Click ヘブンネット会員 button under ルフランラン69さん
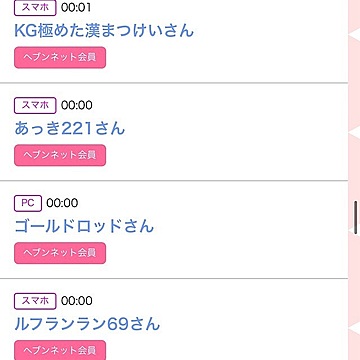The image size is (360, 360). (x=60, y=350)
